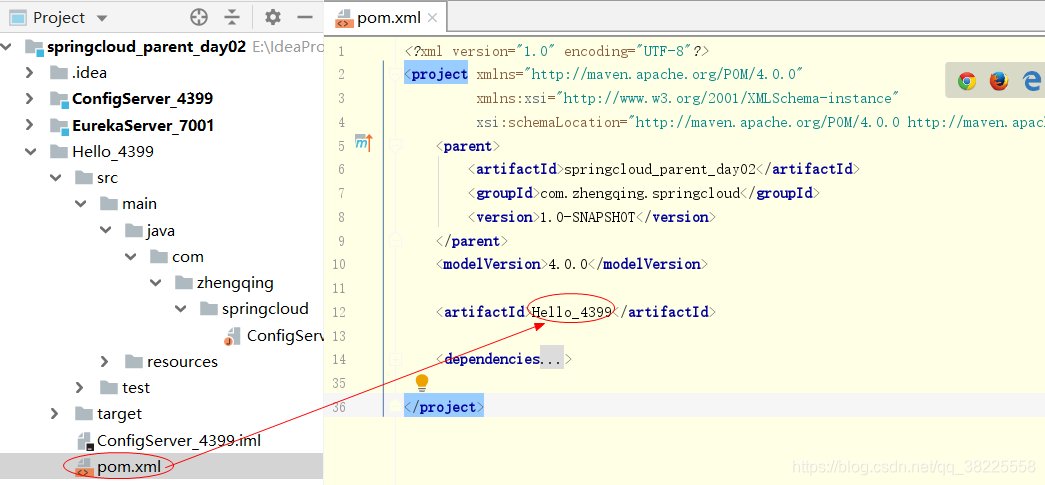The image size is (1045, 485).
Task: Collapse the main folder
Action: click(x=81, y=204)
